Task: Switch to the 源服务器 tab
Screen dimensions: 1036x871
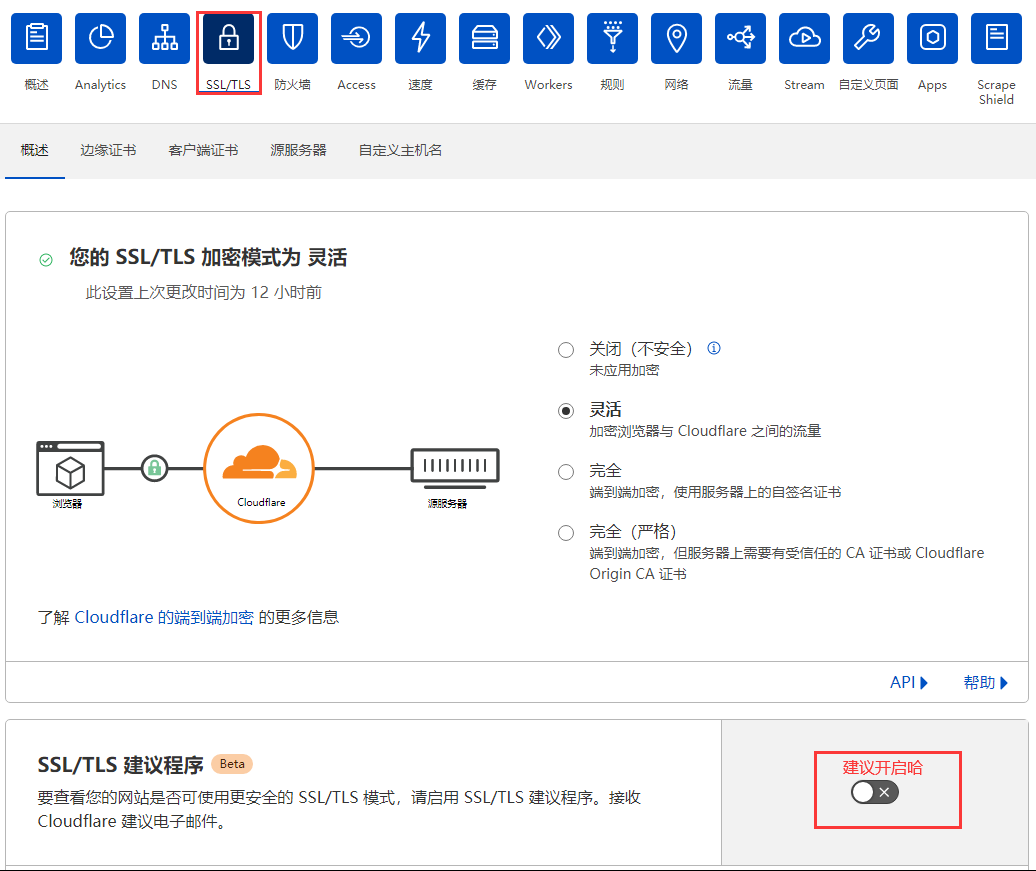Action: pos(299,150)
